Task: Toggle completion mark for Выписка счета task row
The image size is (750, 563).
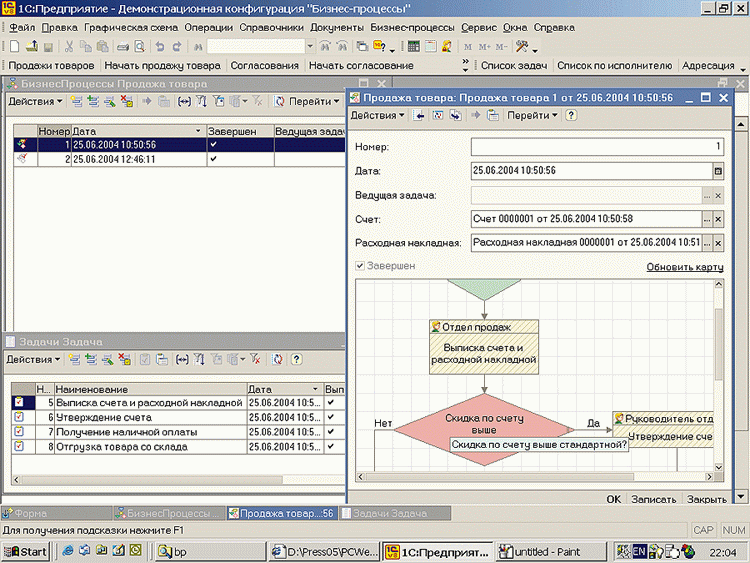Action: coord(331,403)
